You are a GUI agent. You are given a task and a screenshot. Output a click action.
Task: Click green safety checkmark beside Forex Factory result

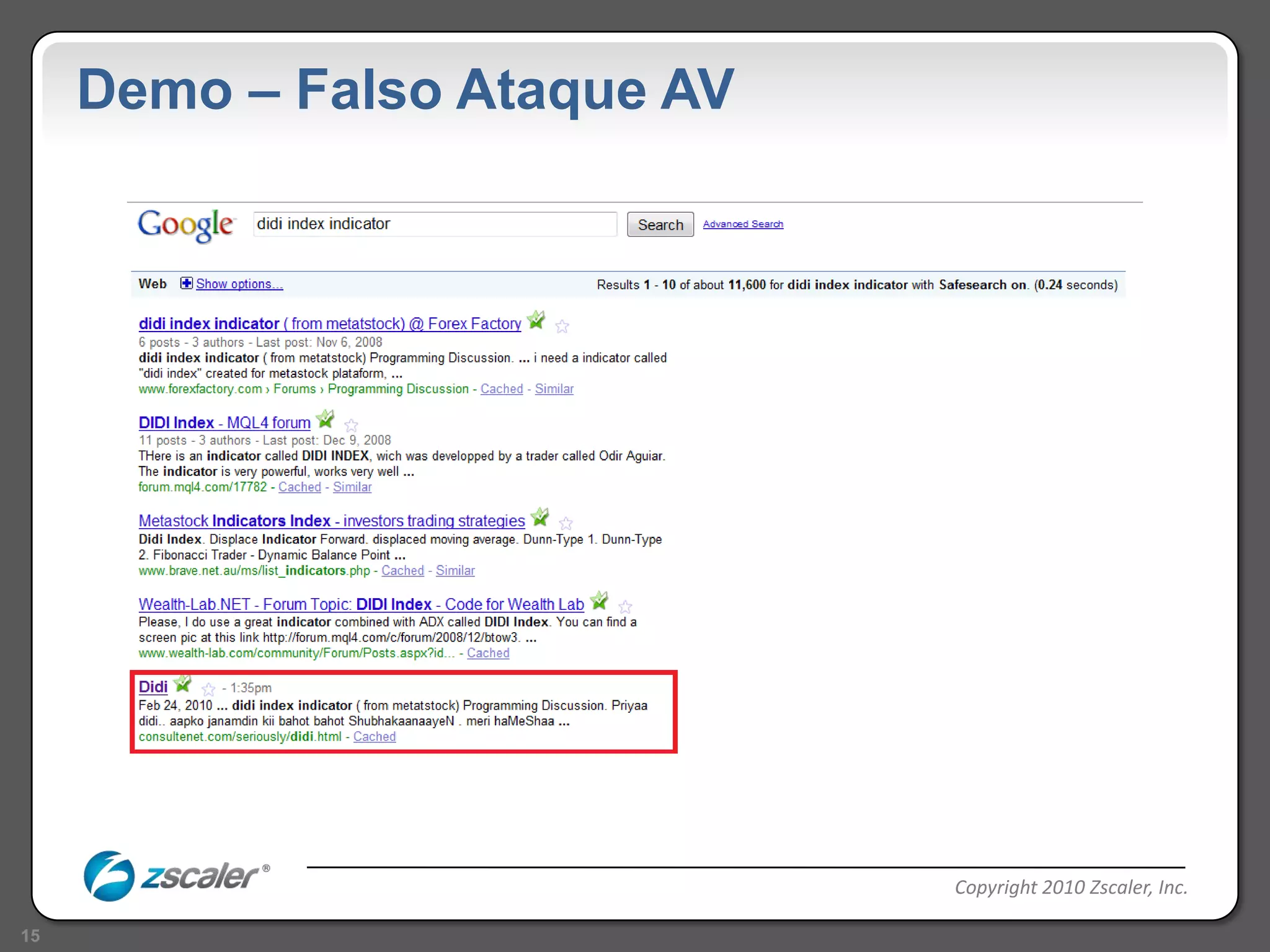[x=536, y=320]
